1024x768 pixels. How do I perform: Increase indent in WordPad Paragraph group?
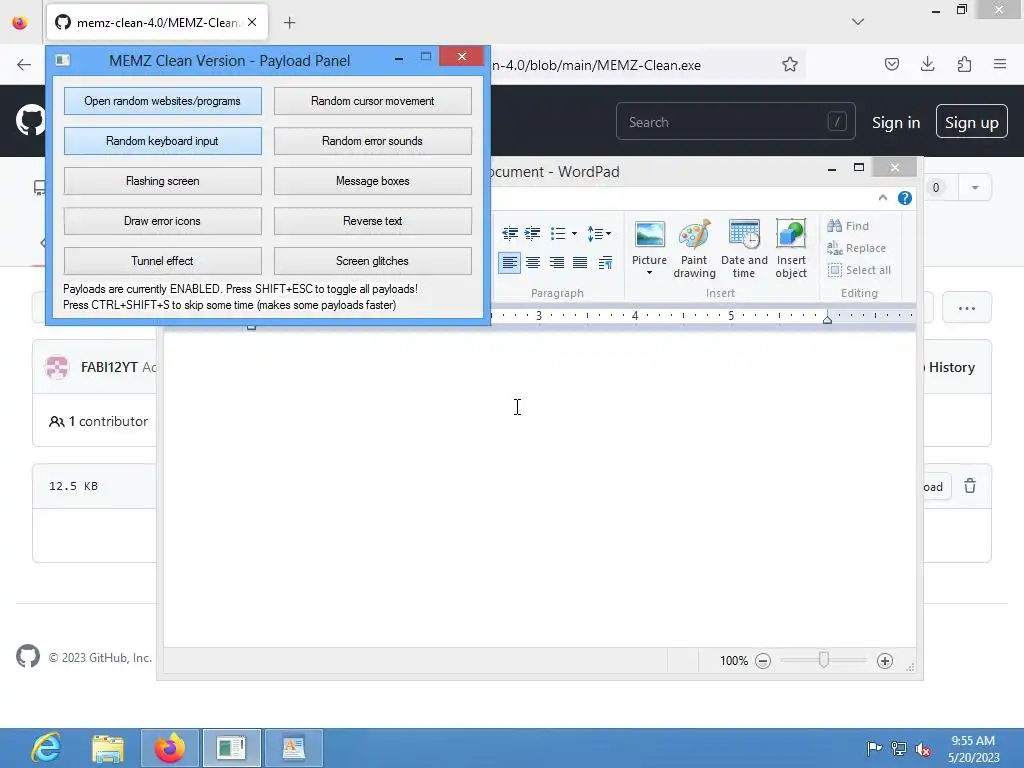(533, 233)
